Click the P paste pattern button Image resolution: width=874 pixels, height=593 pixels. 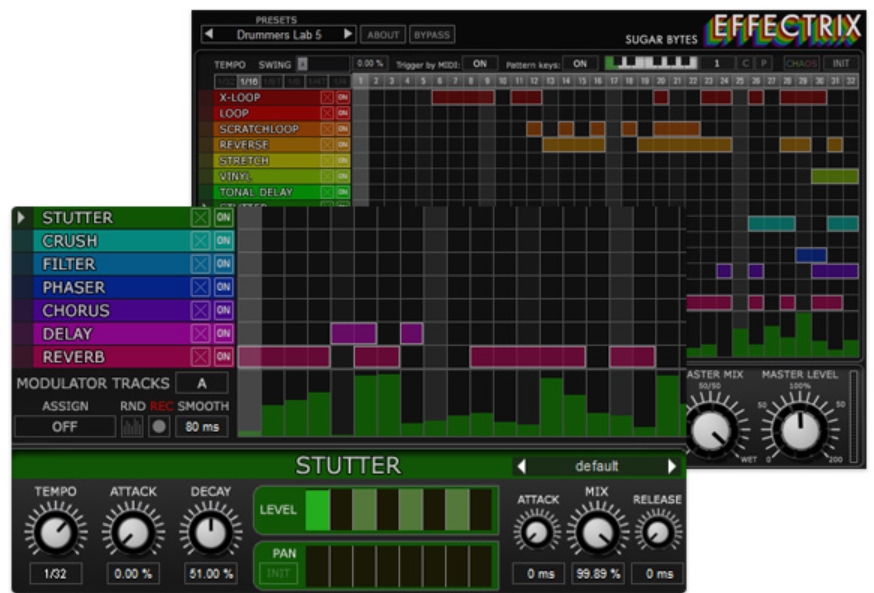click(x=764, y=63)
